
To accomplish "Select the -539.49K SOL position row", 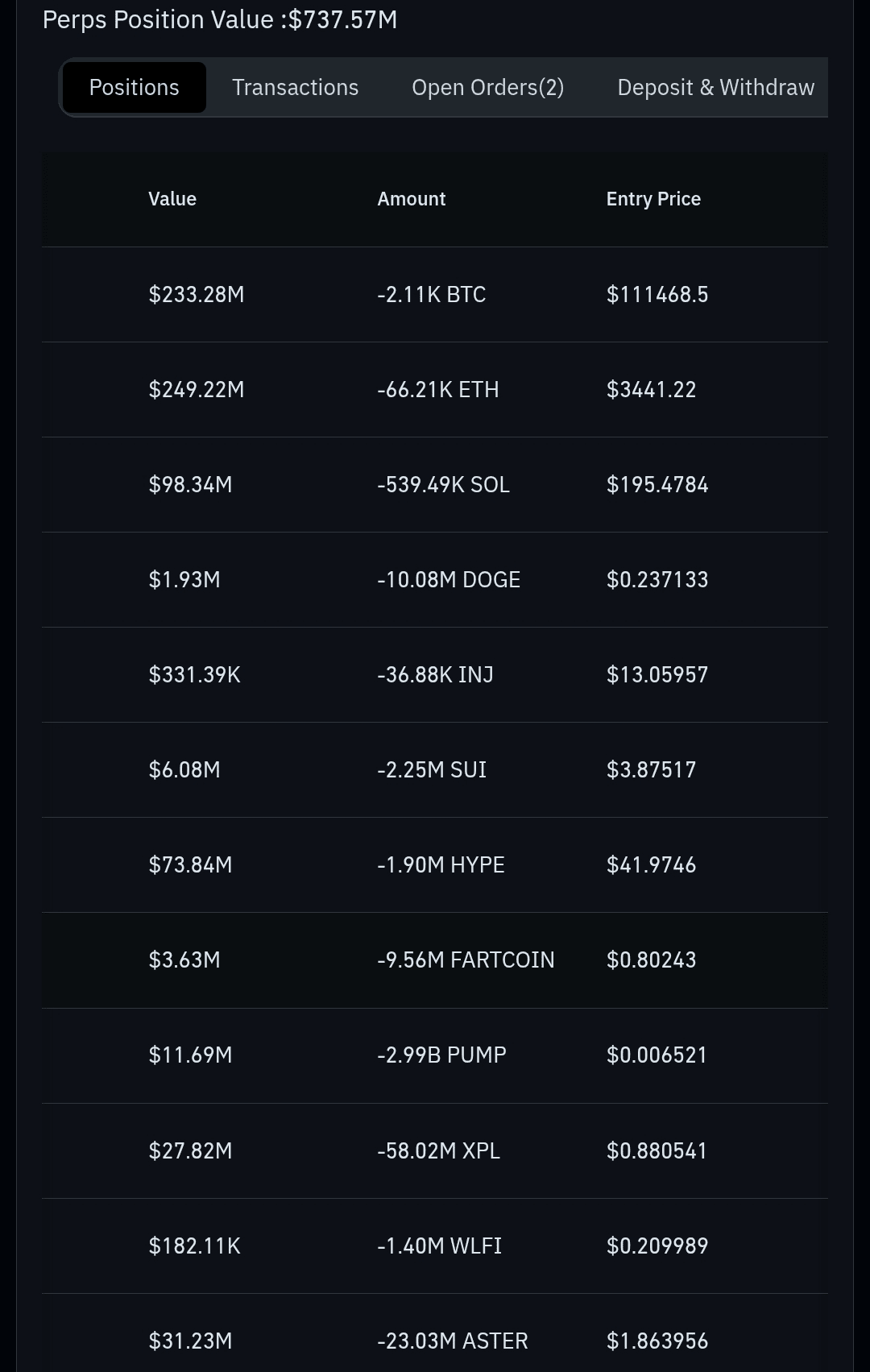I will 443,485.
